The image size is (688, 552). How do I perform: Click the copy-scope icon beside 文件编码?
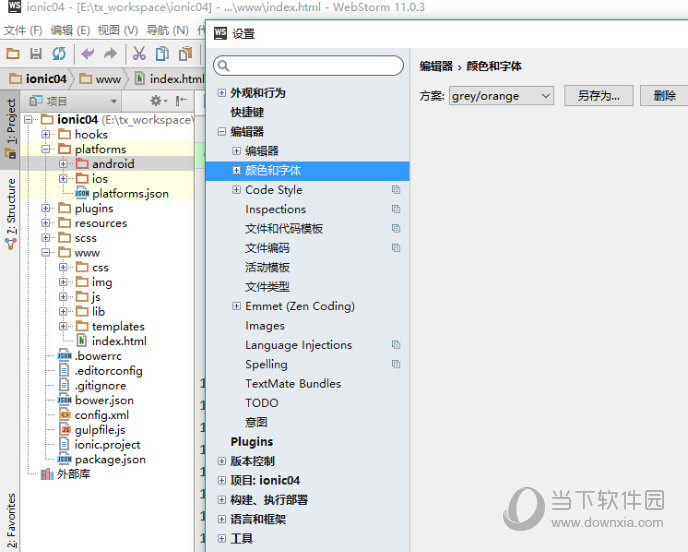[396, 248]
